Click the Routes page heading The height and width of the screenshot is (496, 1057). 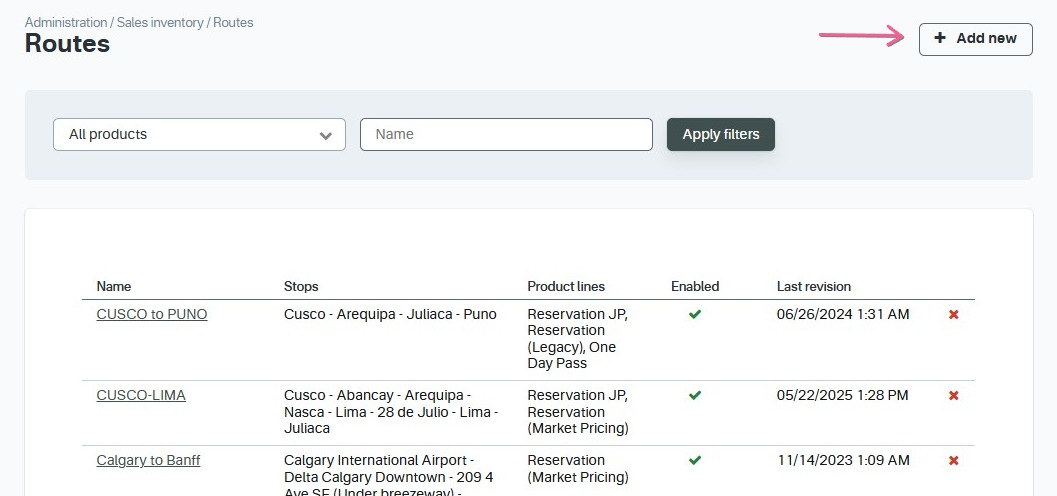coord(67,44)
